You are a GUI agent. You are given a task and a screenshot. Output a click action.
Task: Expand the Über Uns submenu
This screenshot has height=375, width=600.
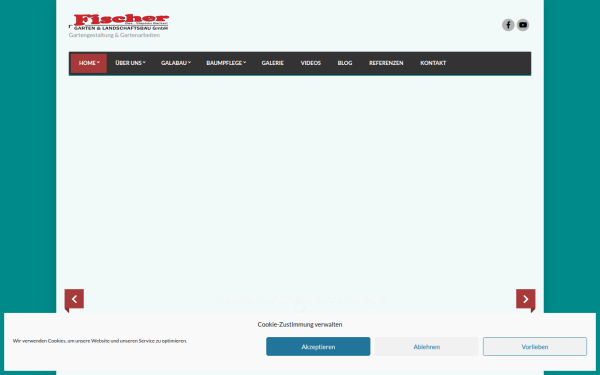tap(130, 63)
